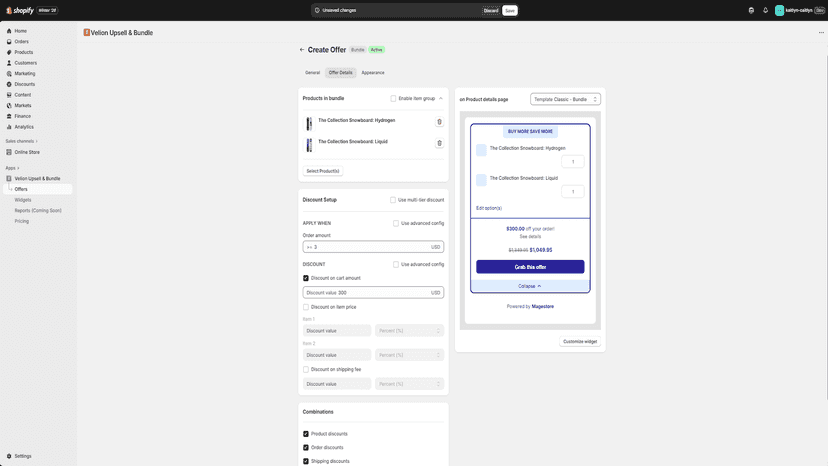Open Pricing in app submenu
This screenshot has width=828, height=466.
coord(22,221)
